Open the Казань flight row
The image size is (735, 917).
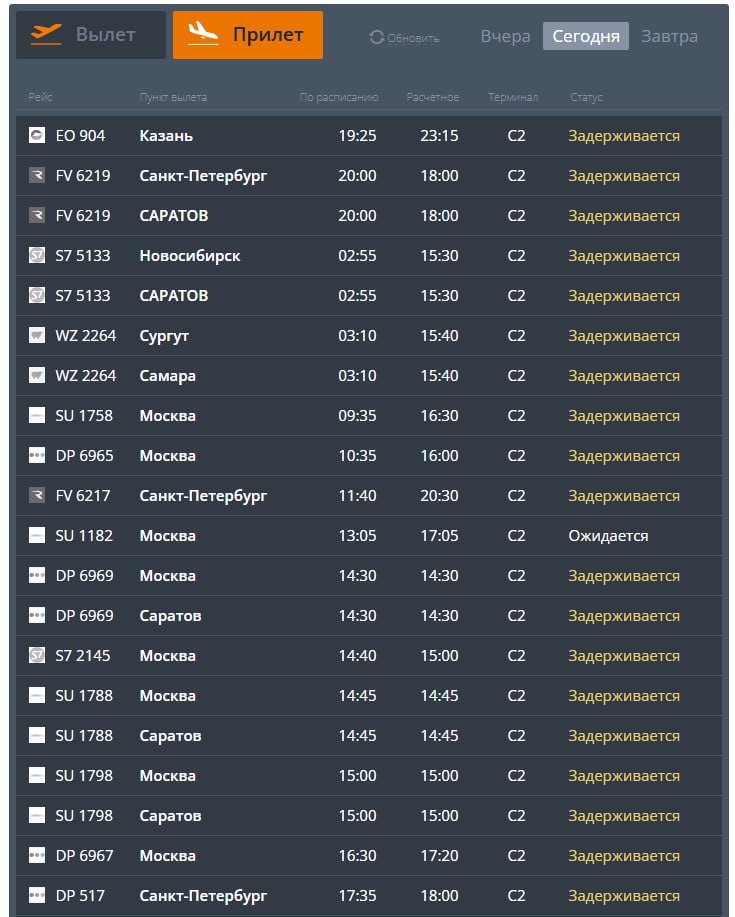click(x=166, y=135)
